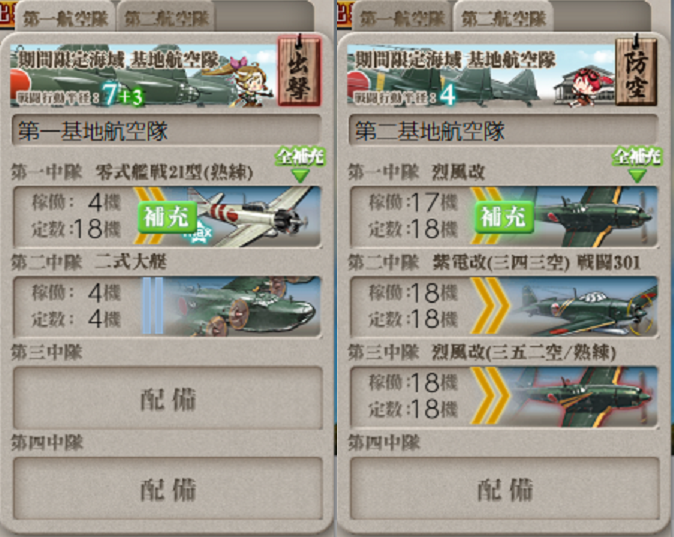Toggle the 防空 air defense wooden tag

(636, 70)
